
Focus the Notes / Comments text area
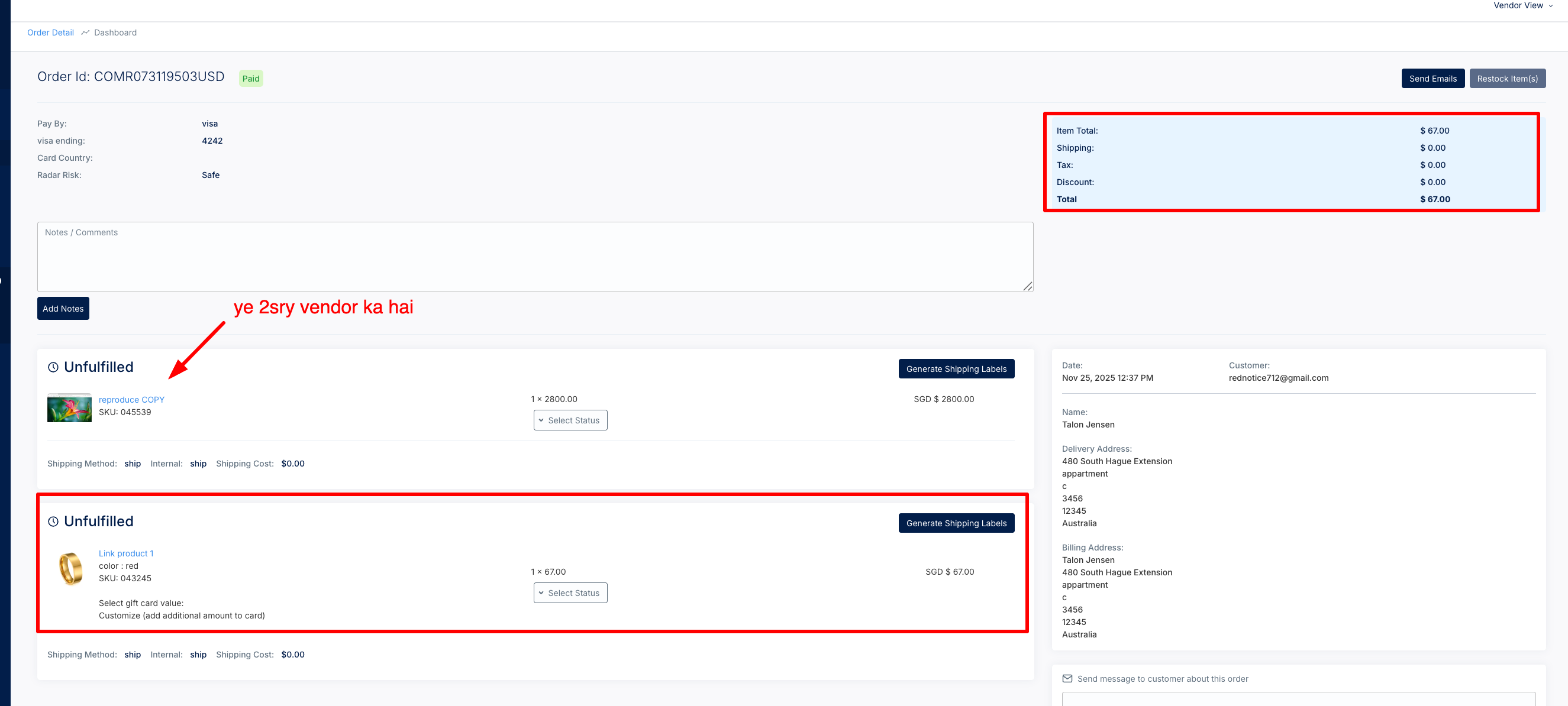pos(534,257)
